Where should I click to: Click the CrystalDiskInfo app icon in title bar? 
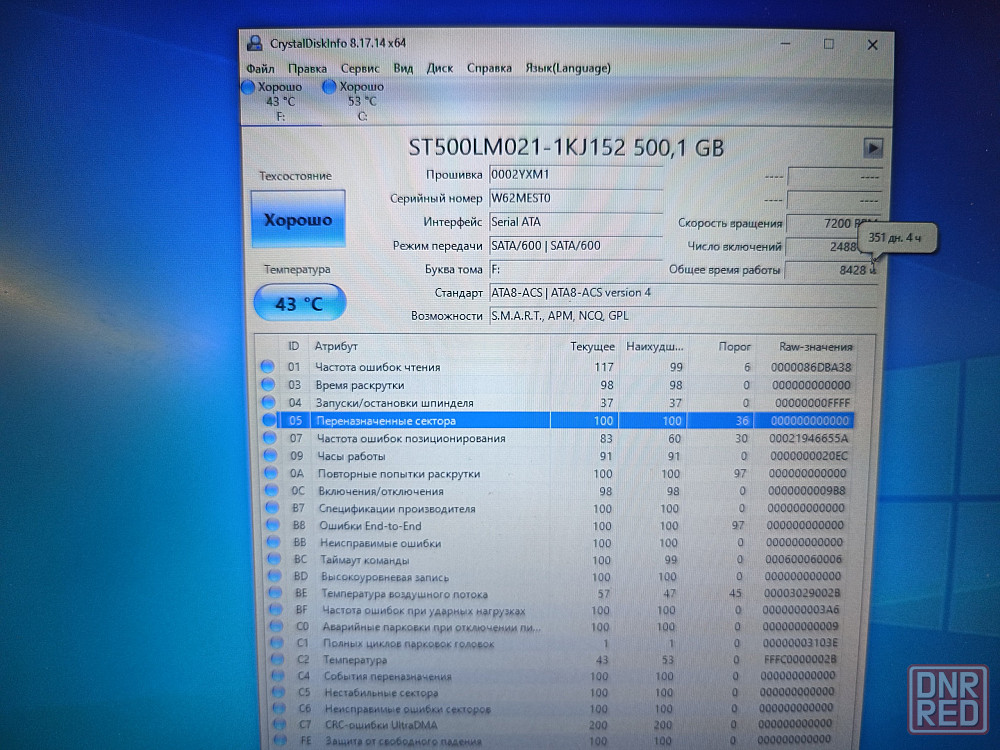[255, 43]
